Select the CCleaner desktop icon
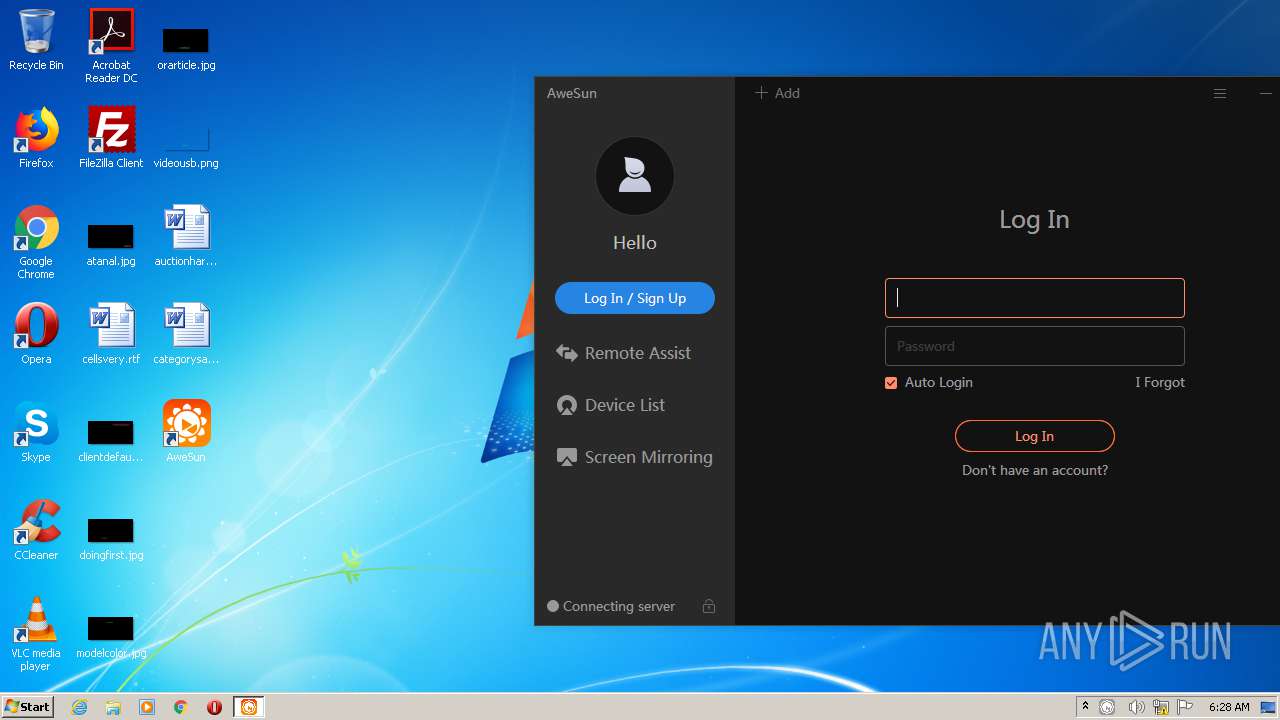 [36, 530]
